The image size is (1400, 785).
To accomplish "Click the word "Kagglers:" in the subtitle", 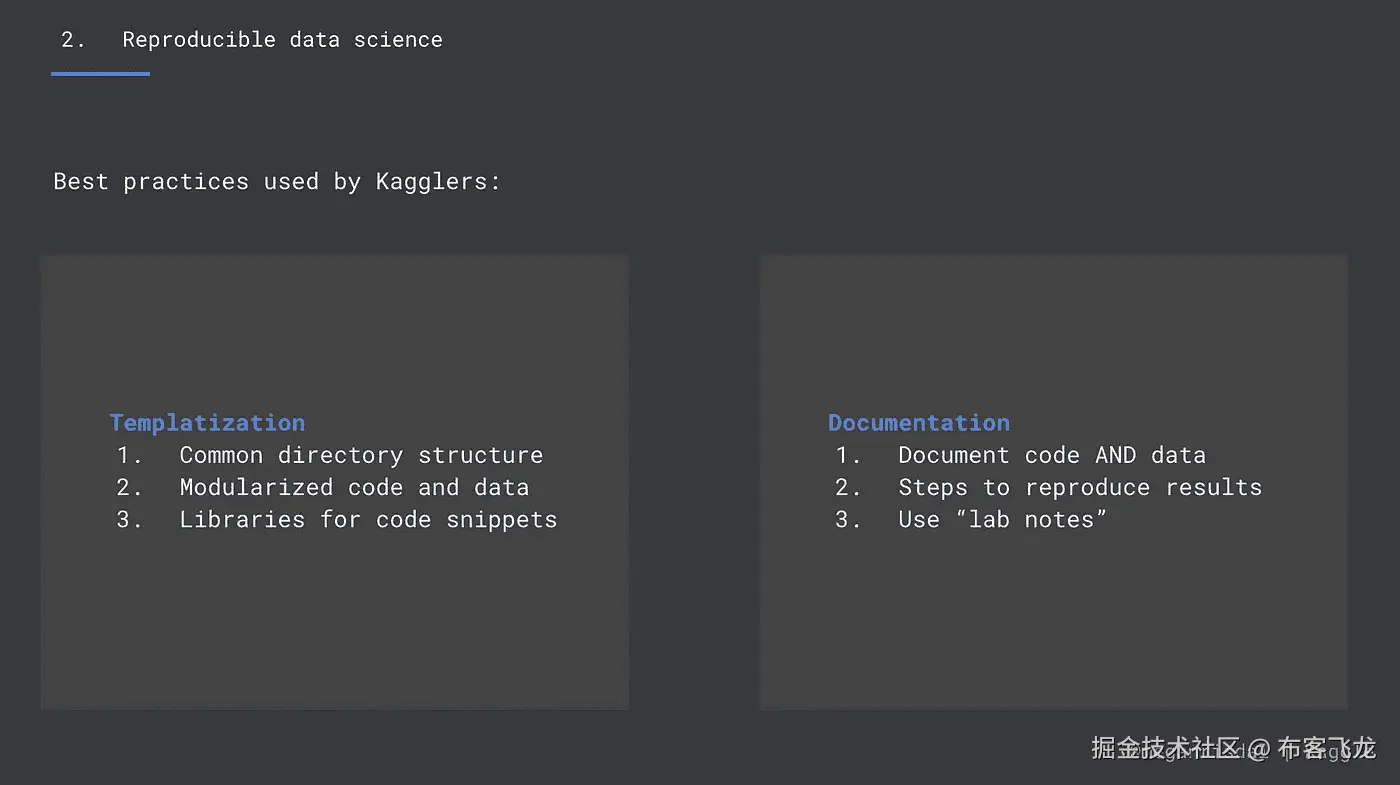I will [438, 182].
